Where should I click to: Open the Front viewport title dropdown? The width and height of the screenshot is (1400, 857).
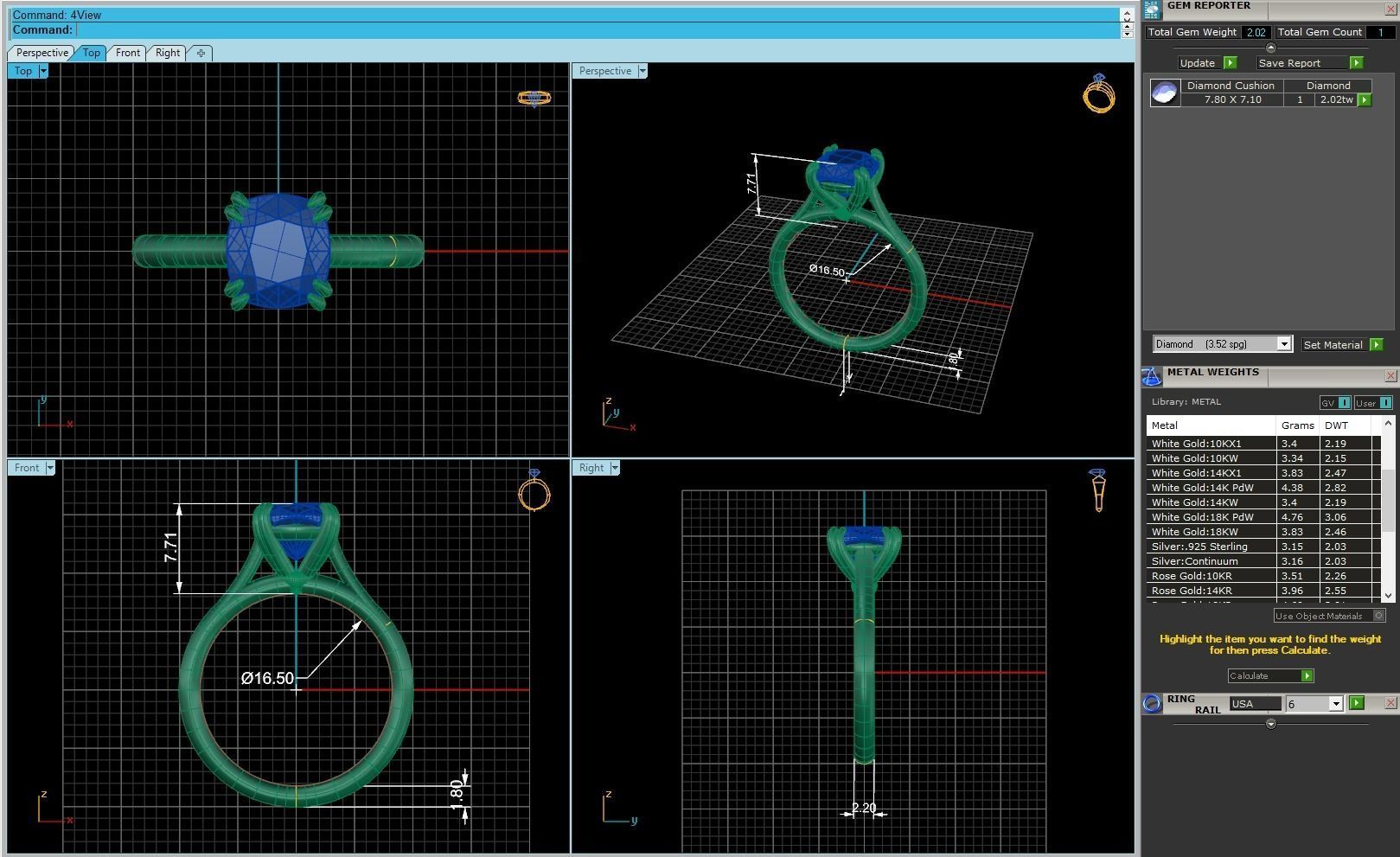50,468
